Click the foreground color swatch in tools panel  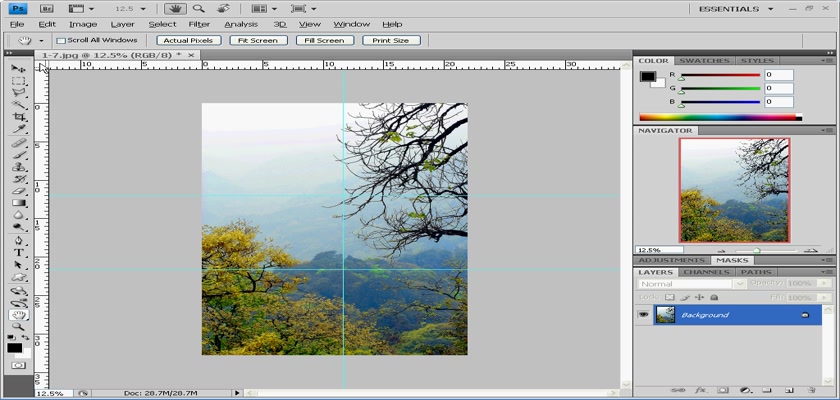pyautogui.click(x=15, y=346)
